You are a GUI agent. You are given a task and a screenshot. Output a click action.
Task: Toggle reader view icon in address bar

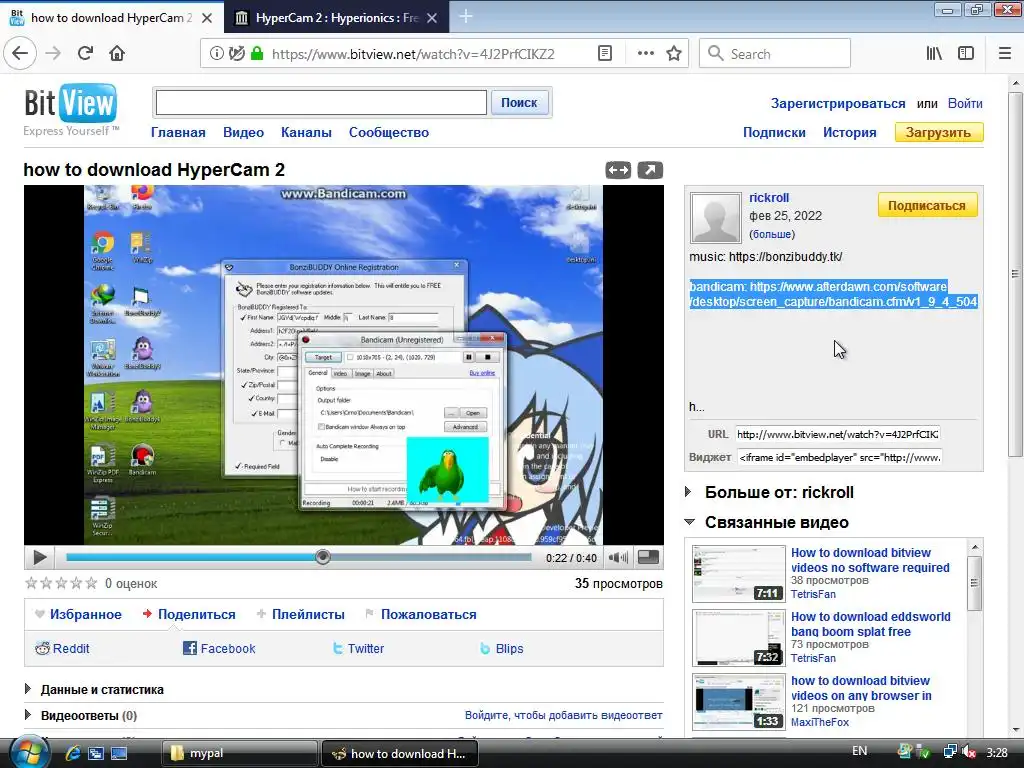tap(605, 54)
